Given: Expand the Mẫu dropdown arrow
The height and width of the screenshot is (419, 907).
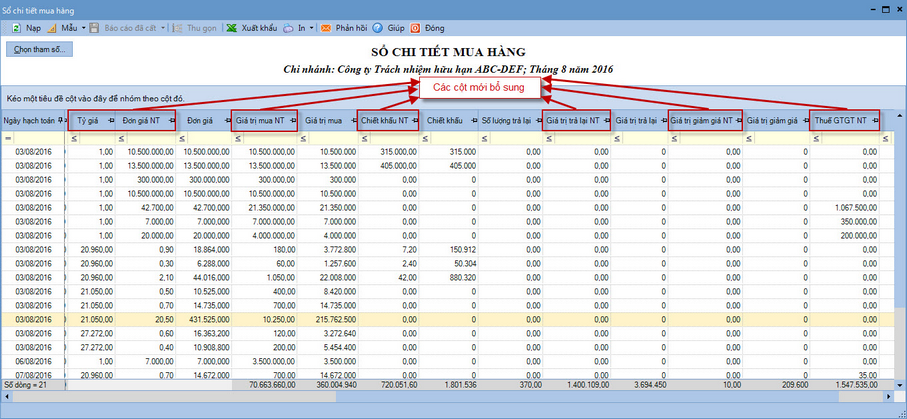Looking at the screenshot, I should [x=83, y=28].
